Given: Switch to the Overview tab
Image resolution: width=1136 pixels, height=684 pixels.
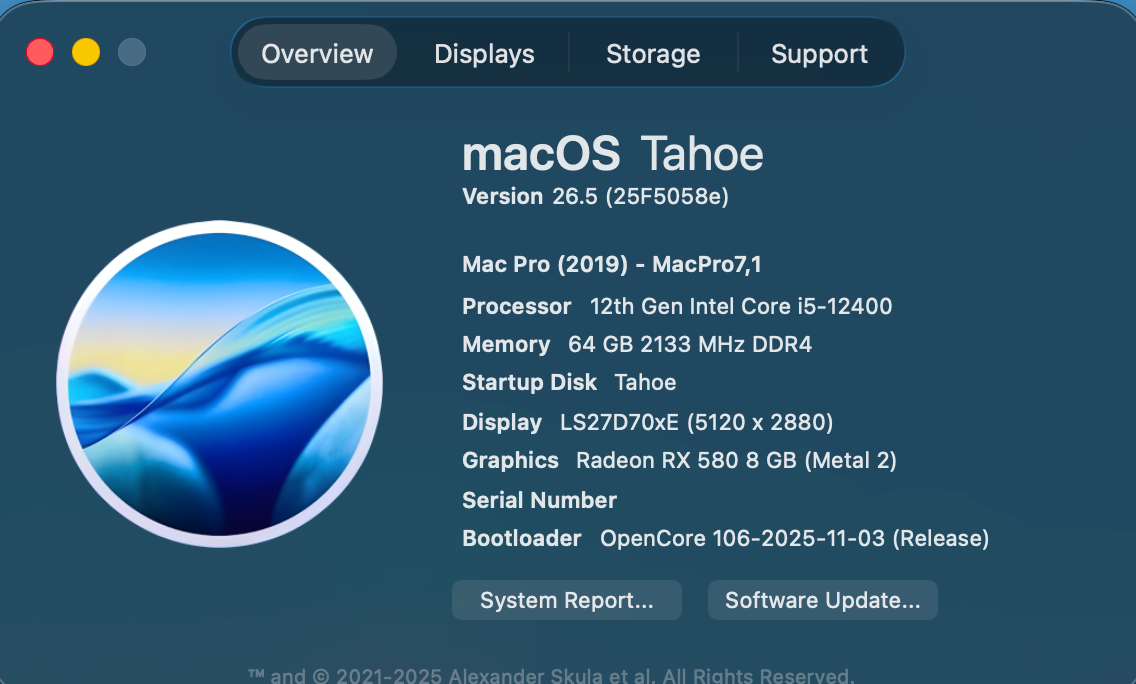Looking at the screenshot, I should [x=317, y=53].
